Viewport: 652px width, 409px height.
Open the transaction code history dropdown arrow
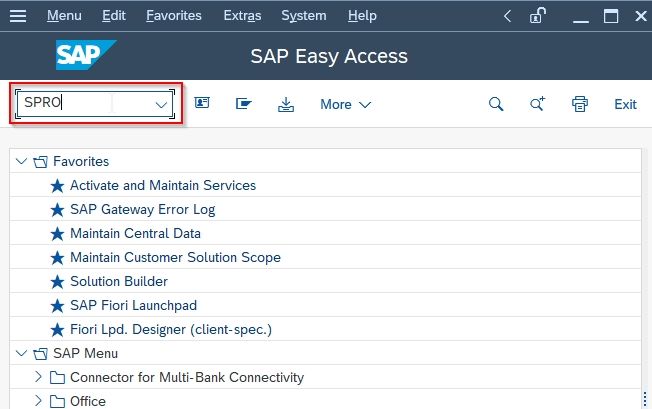(161, 104)
